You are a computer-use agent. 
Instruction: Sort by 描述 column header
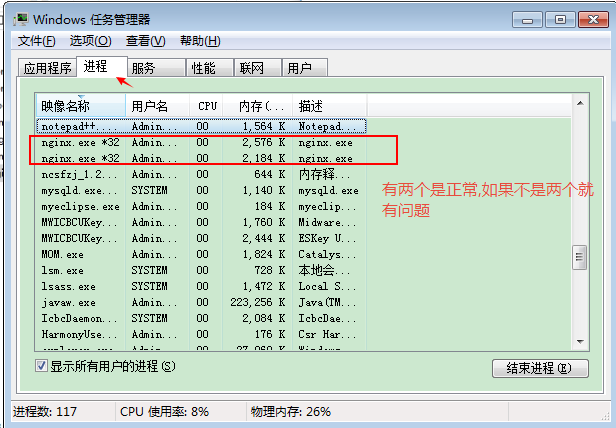point(330,106)
